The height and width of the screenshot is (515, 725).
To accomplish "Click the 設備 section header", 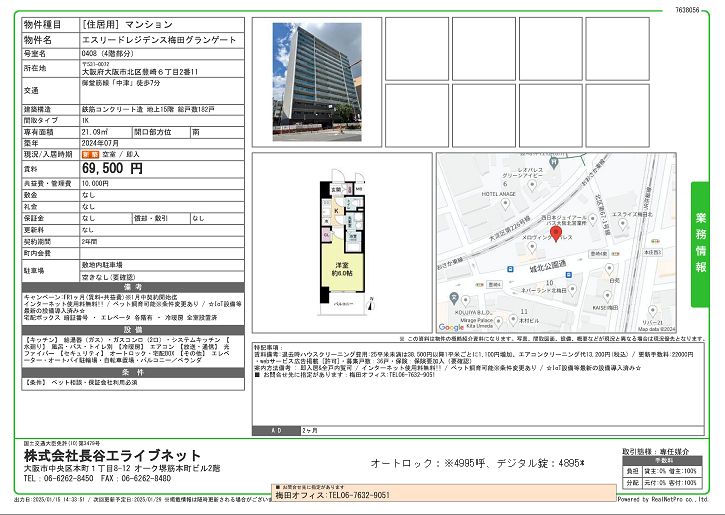I will coord(133,330).
